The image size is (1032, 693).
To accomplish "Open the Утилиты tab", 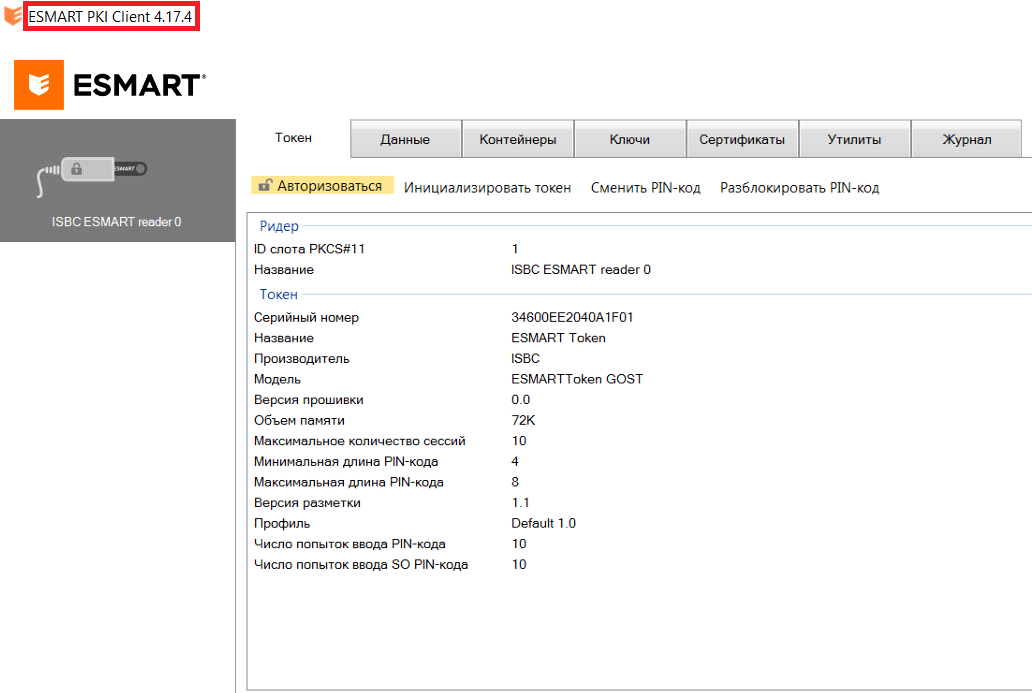I will coord(854,140).
